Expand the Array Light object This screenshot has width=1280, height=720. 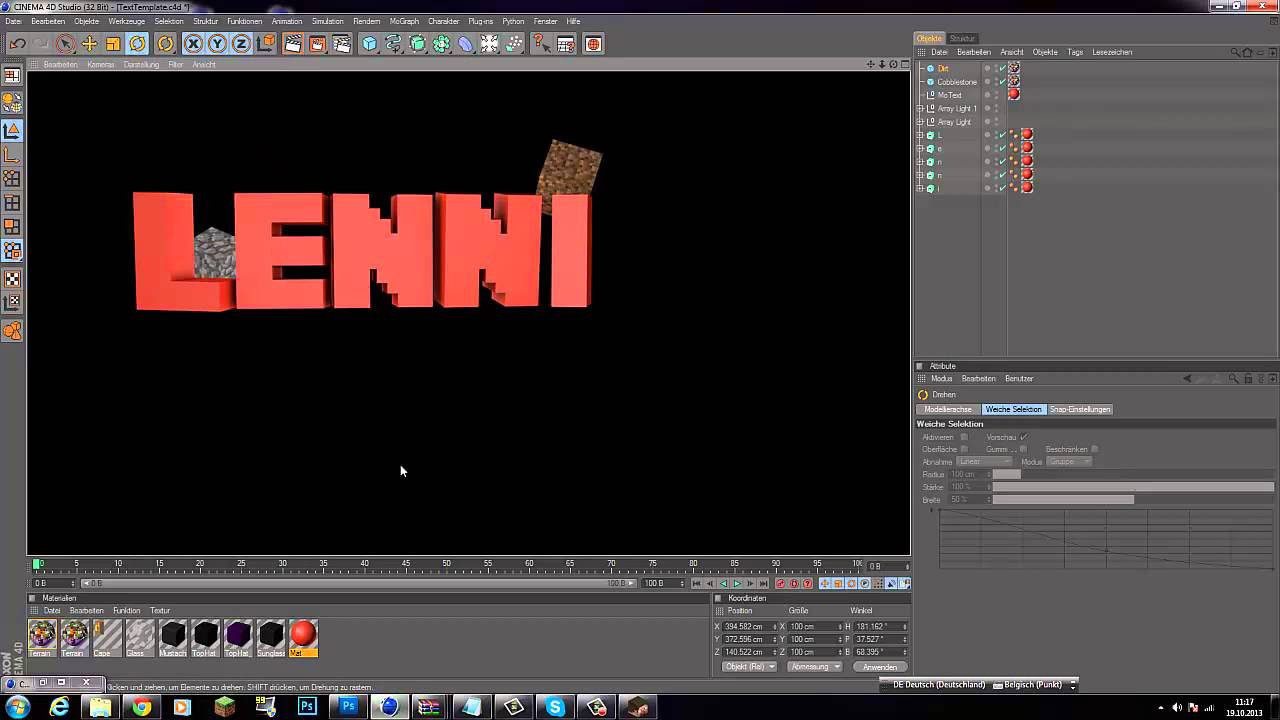pos(921,122)
